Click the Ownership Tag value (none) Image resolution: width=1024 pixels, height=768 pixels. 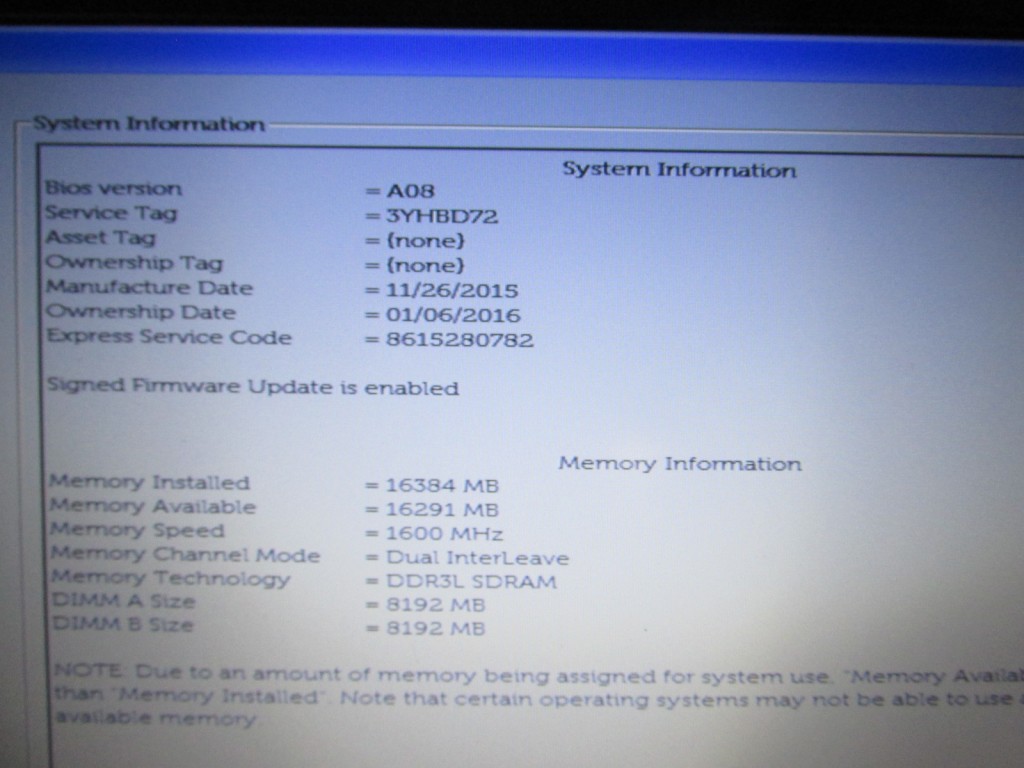425,266
